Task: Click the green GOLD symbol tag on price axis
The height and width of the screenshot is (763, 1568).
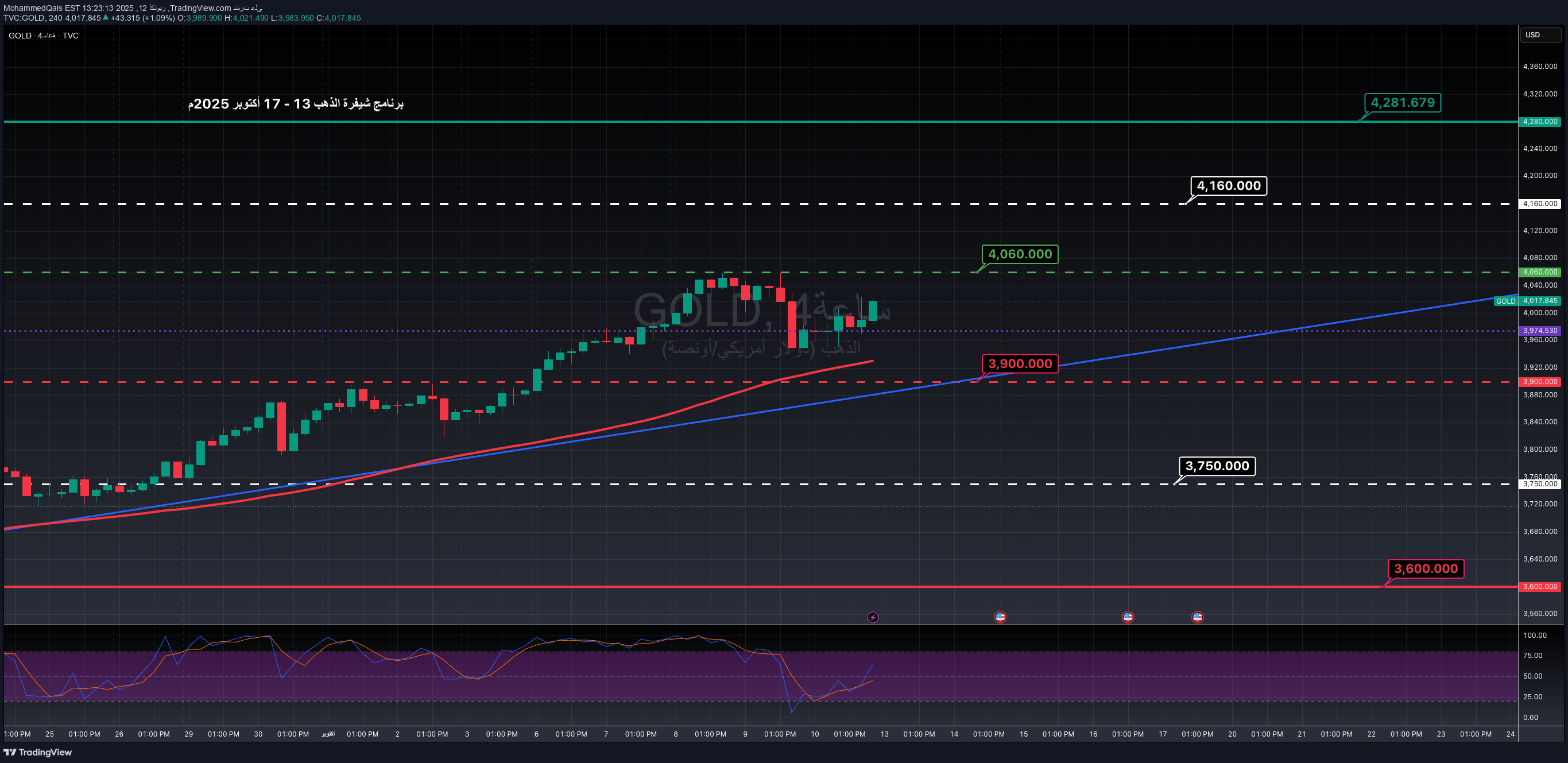Action: coord(1505,301)
